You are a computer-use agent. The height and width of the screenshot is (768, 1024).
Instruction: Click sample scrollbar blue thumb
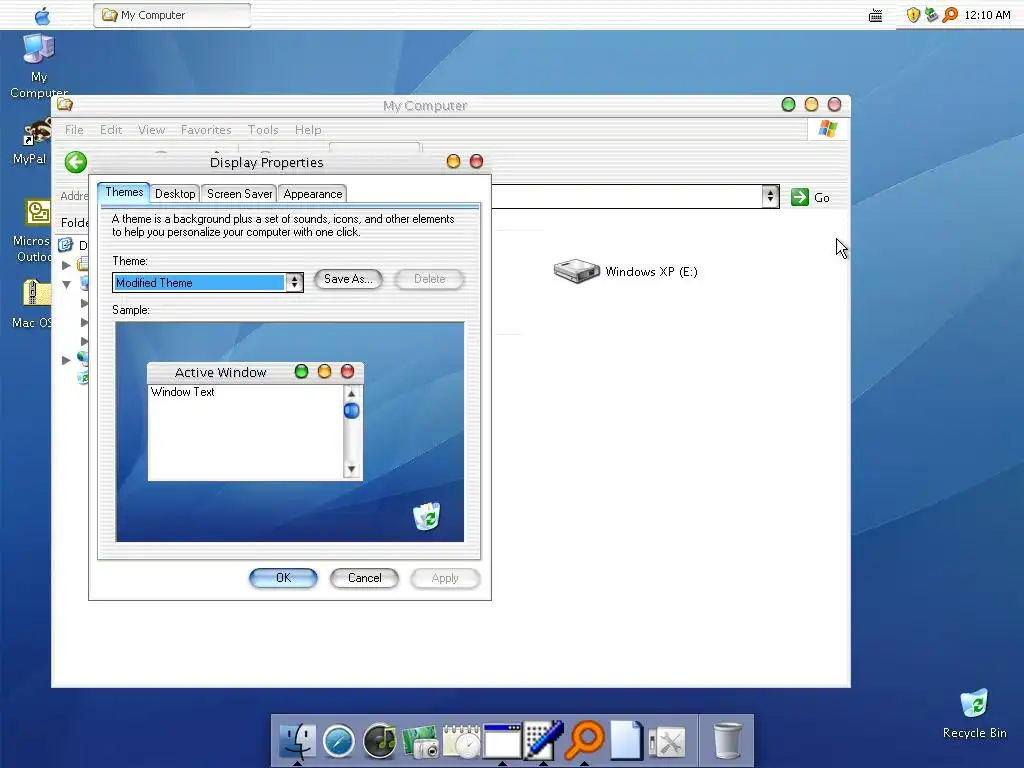tap(351, 410)
